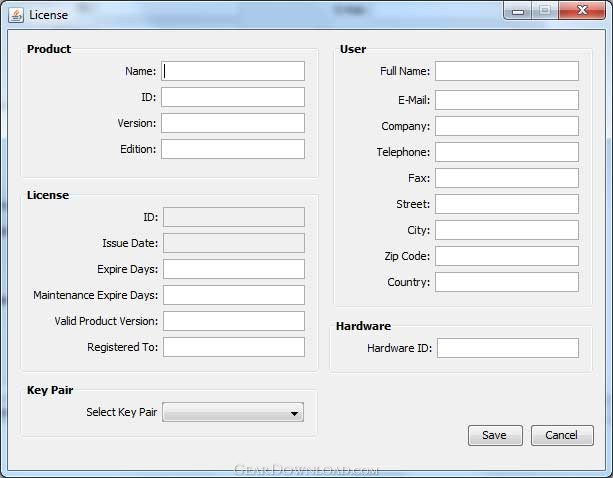This screenshot has height=478, width=613.
Task: Focus the Zip Code field
Action: click(x=506, y=256)
